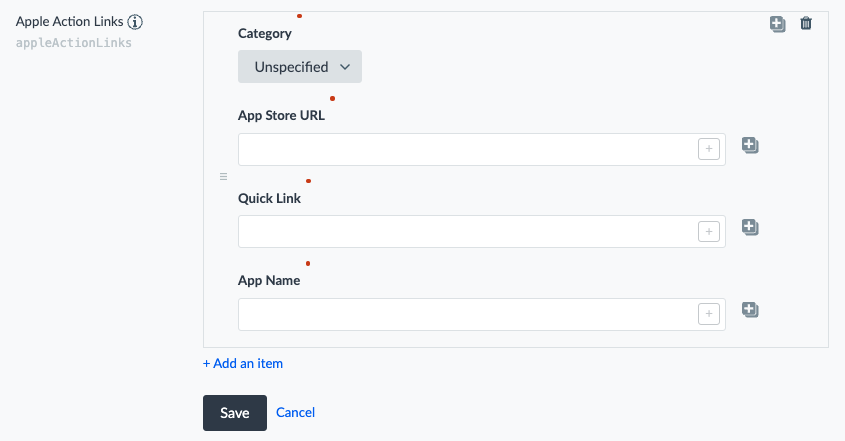This screenshot has width=845, height=441.
Task: Focus the App Store URL text field
Action: point(467,149)
